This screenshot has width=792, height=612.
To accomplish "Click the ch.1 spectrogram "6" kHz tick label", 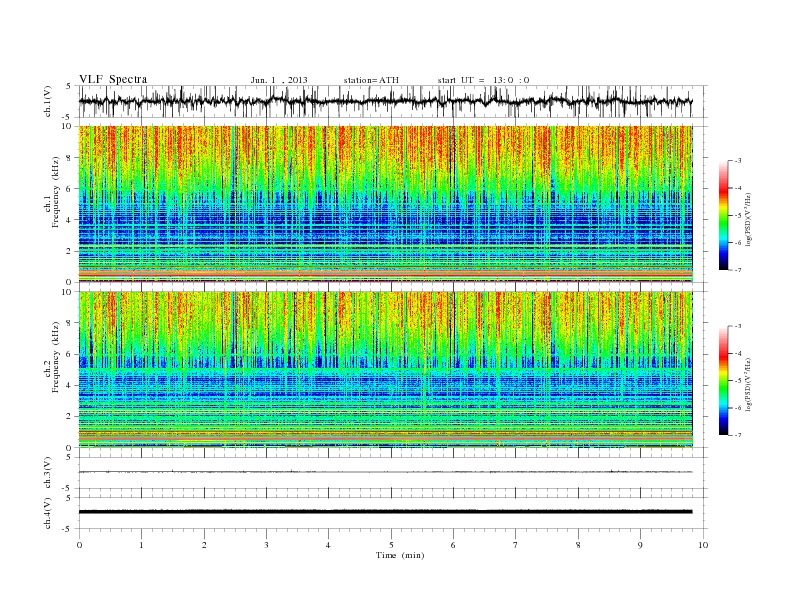I will [x=69, y=189].
